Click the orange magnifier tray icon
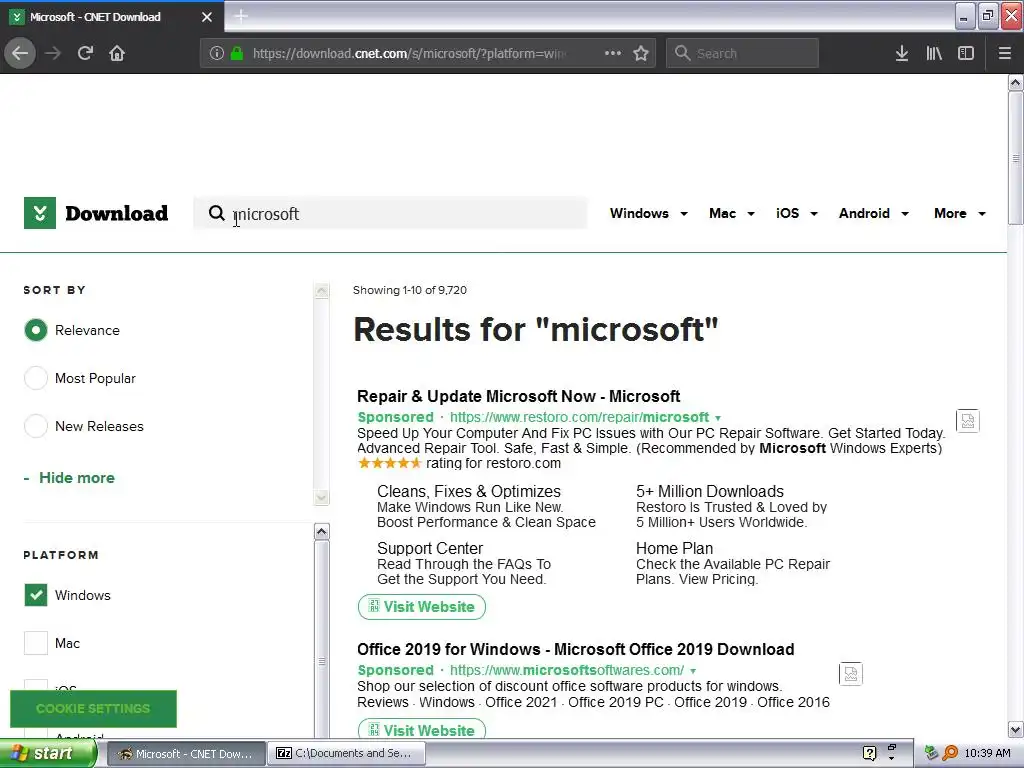This screenshot has width=1024, height=768. click(x=950, y=753)
